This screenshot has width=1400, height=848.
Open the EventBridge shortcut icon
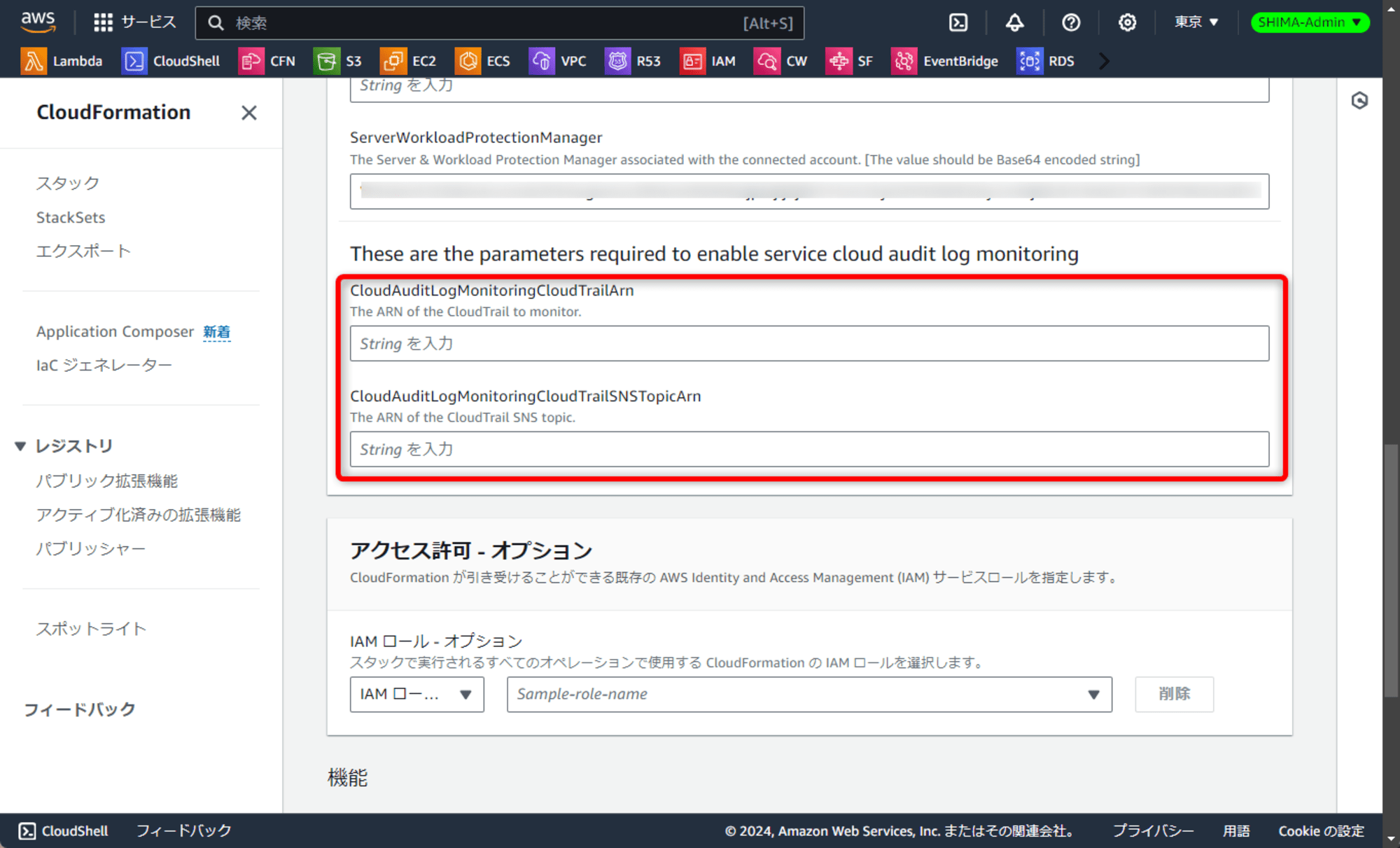coord(904,61)
